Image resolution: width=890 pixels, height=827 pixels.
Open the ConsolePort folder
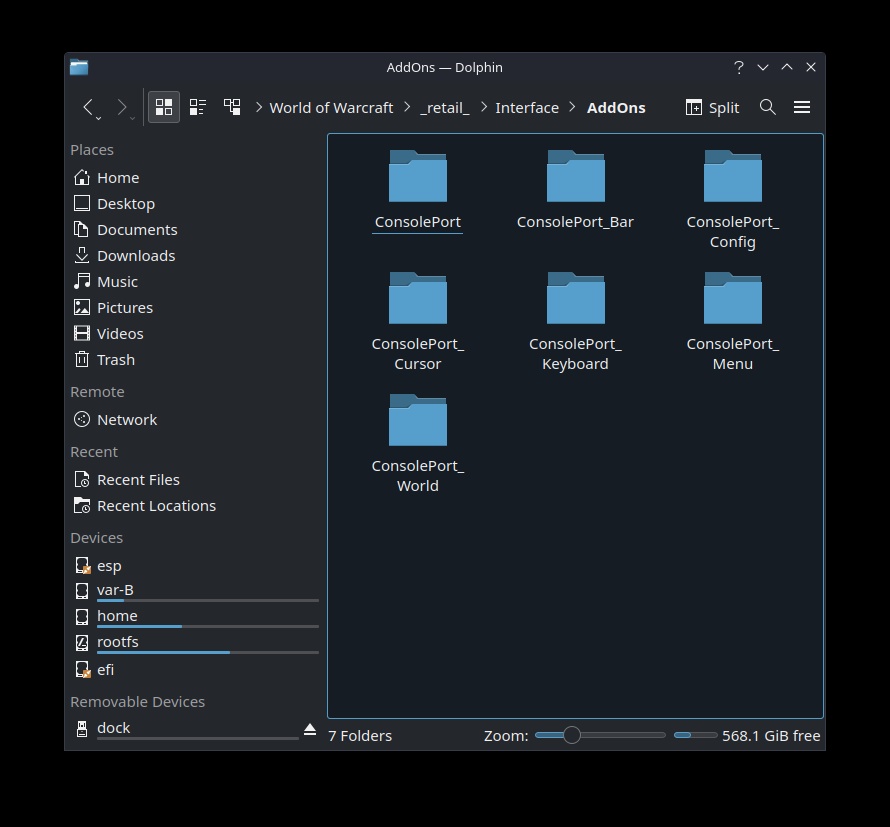418,190
